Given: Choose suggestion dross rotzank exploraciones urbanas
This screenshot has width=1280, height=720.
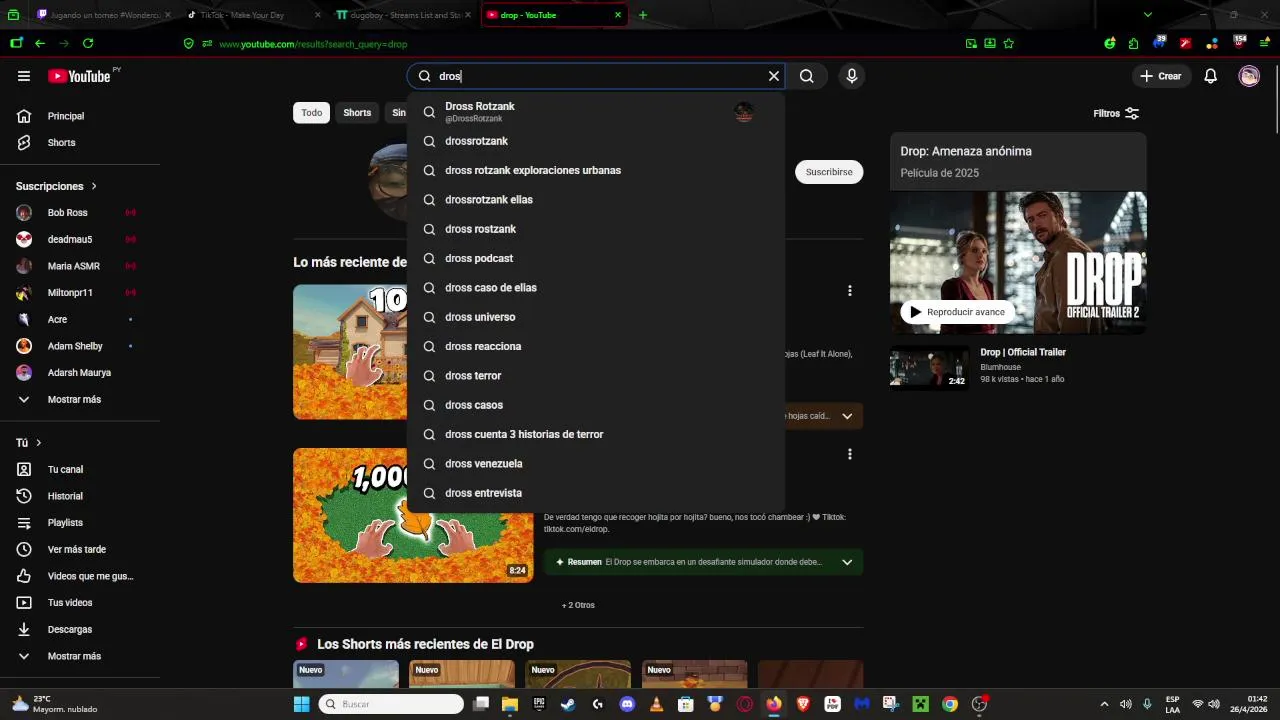Looking at the screenshot, I should pyautogui.click(x=596, y=170).
